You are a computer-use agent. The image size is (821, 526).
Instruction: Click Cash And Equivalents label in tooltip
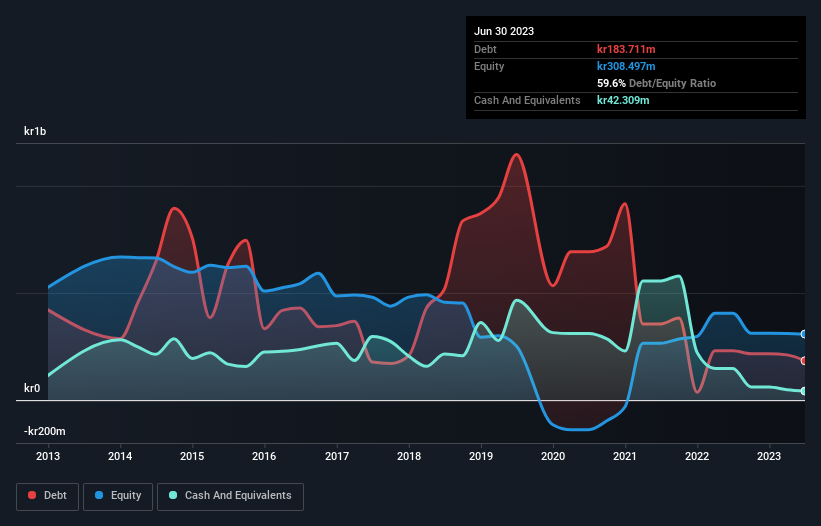coord(527,100)
